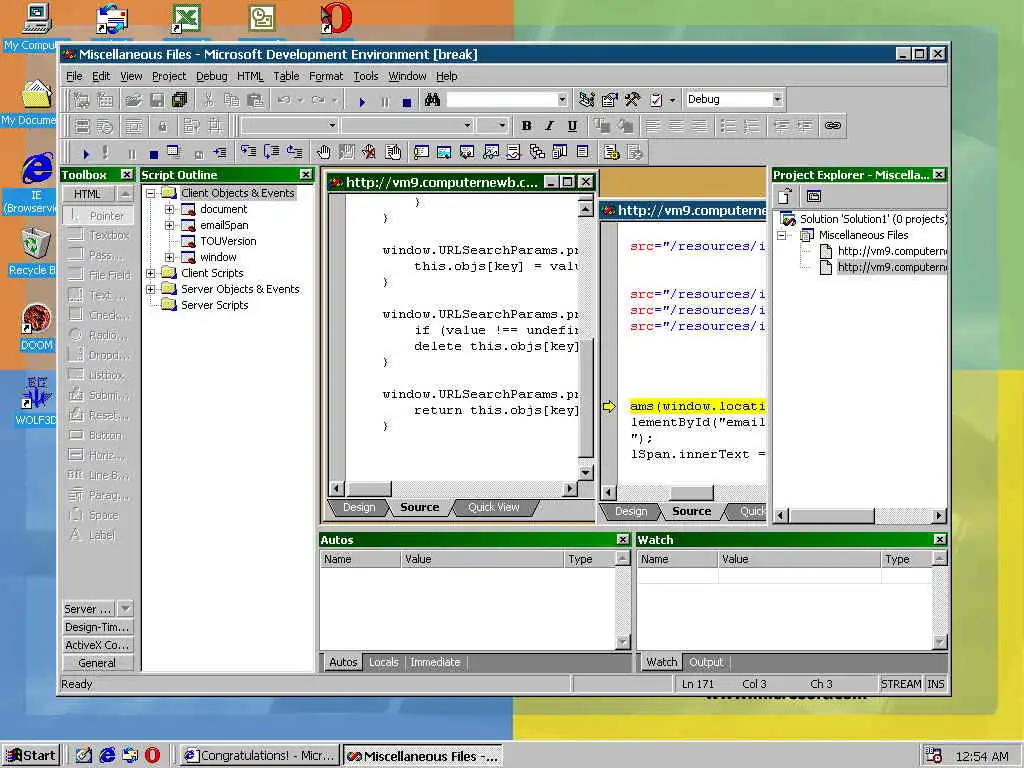
Task: Open the Find combo box dropdown arrow
Action: 562,99
